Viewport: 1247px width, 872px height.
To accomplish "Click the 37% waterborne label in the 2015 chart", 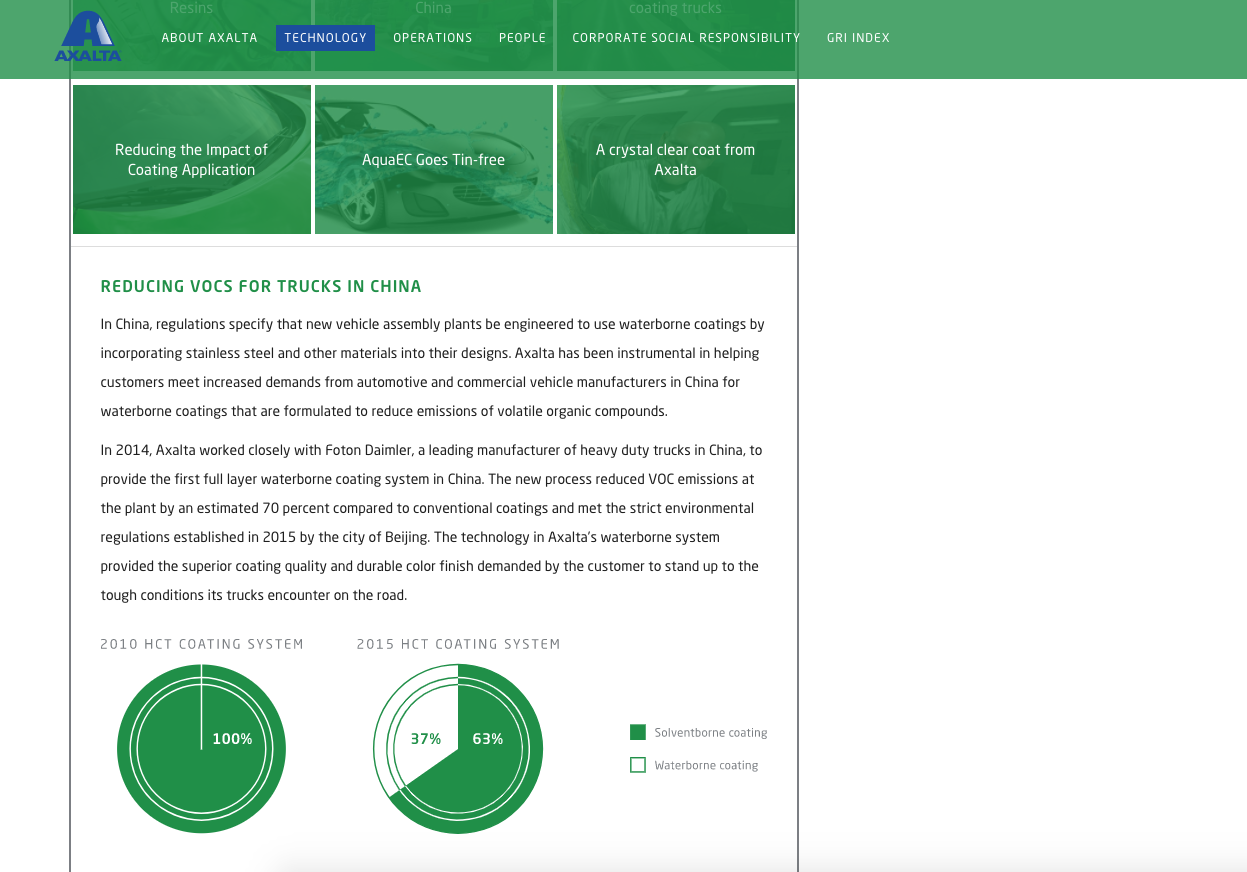I will [426, 739].
